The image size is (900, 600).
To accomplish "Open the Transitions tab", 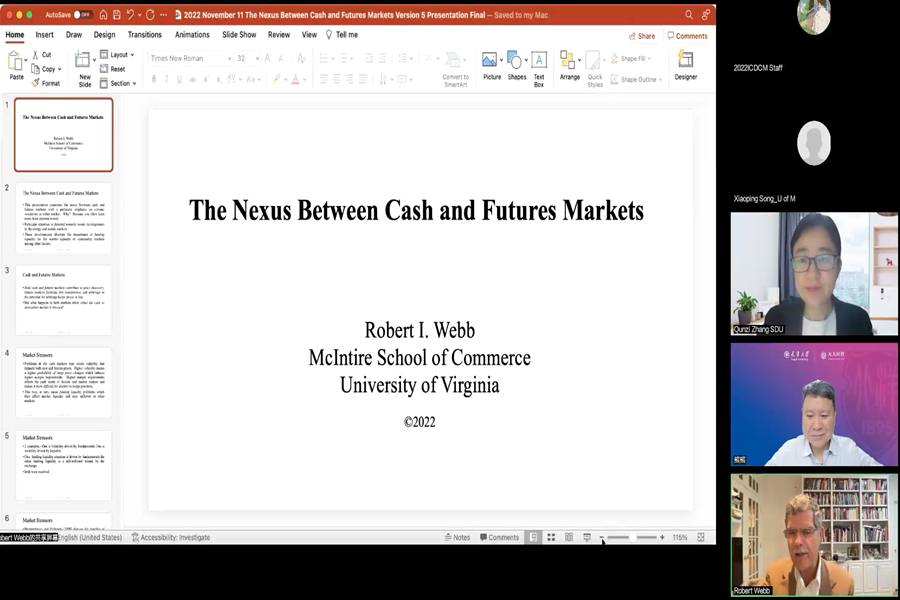I will coord(145,34).
